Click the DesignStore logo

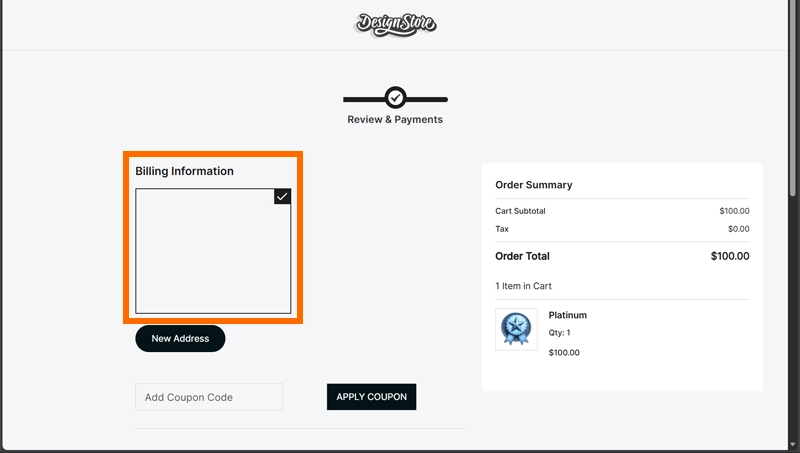point(396,23)
